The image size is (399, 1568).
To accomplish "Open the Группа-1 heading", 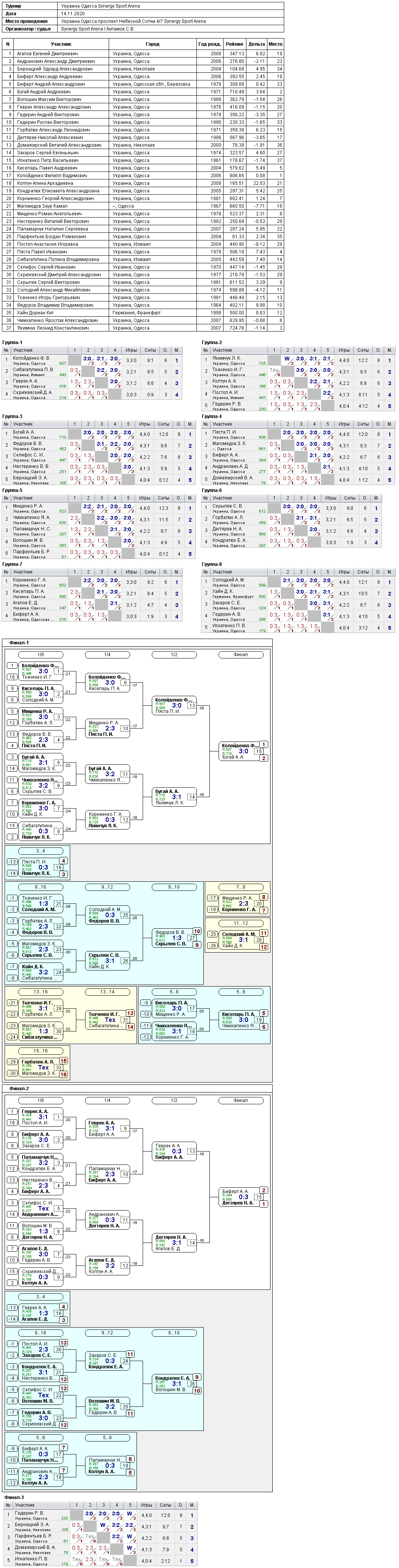I will [x=12, y=343].
